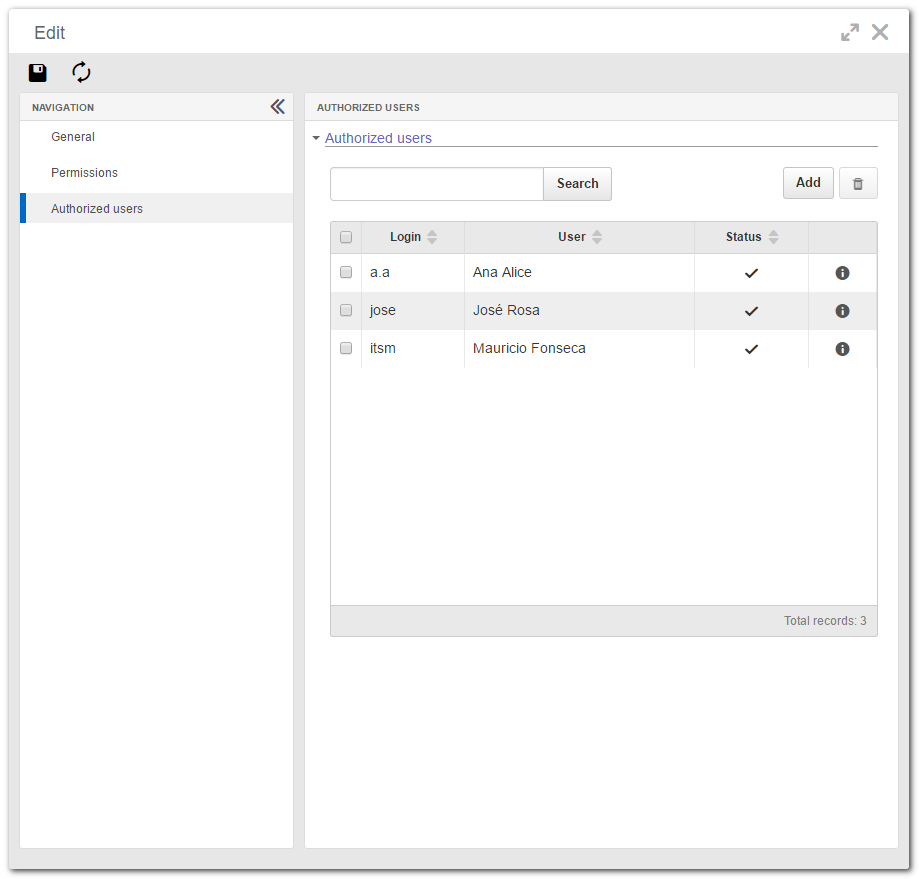The width and height of the screenshot is (919, 879).
Task: Sort table by Login column arrows
Action: (x=432, y=237)
